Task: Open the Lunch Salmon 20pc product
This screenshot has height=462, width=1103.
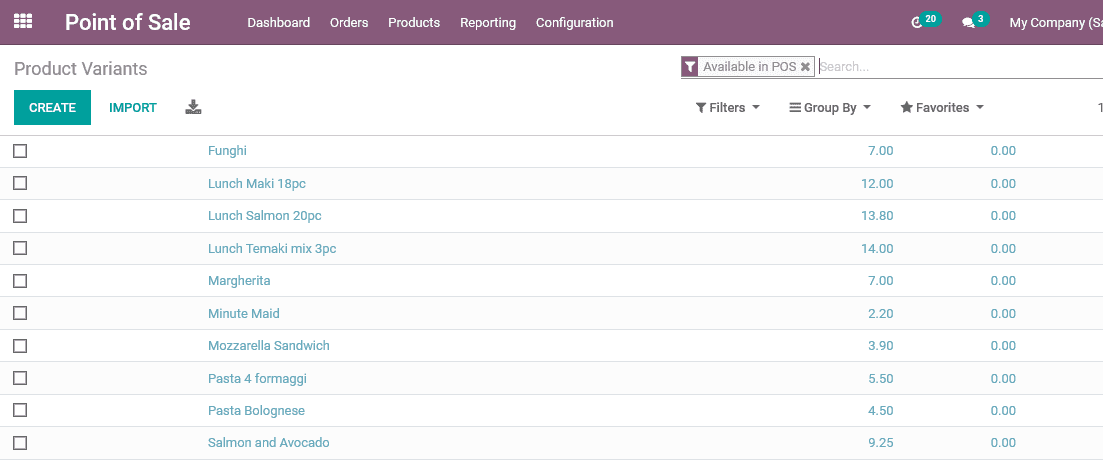Action: (264, 216)
